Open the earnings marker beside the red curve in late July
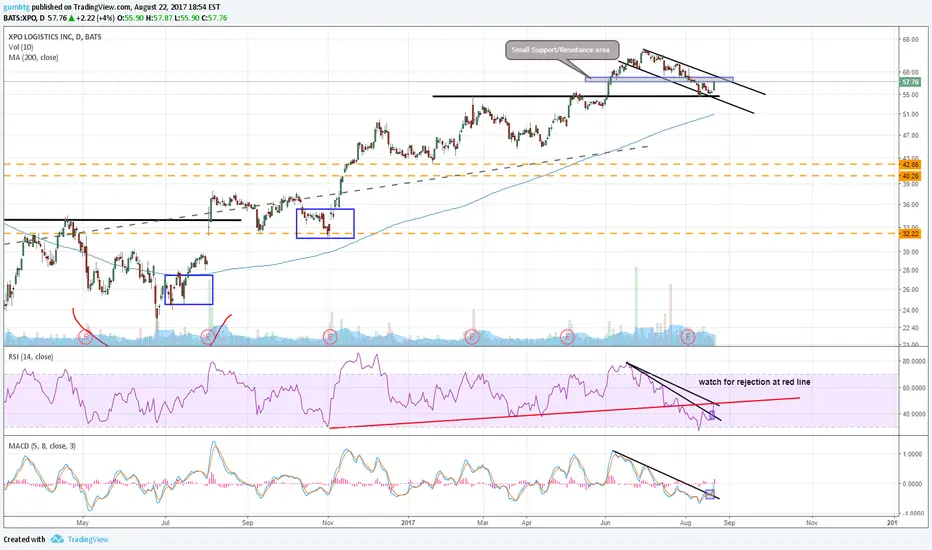The image size is (932, 550). coord(207,337)
